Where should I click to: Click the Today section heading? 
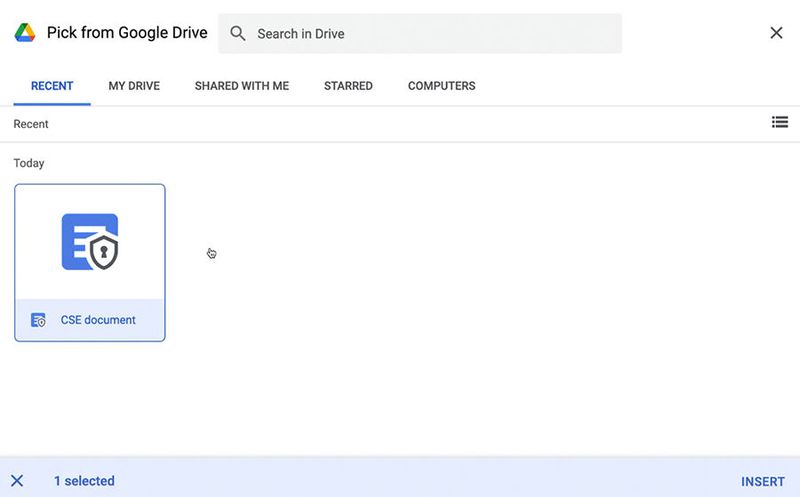coord(29,163)
